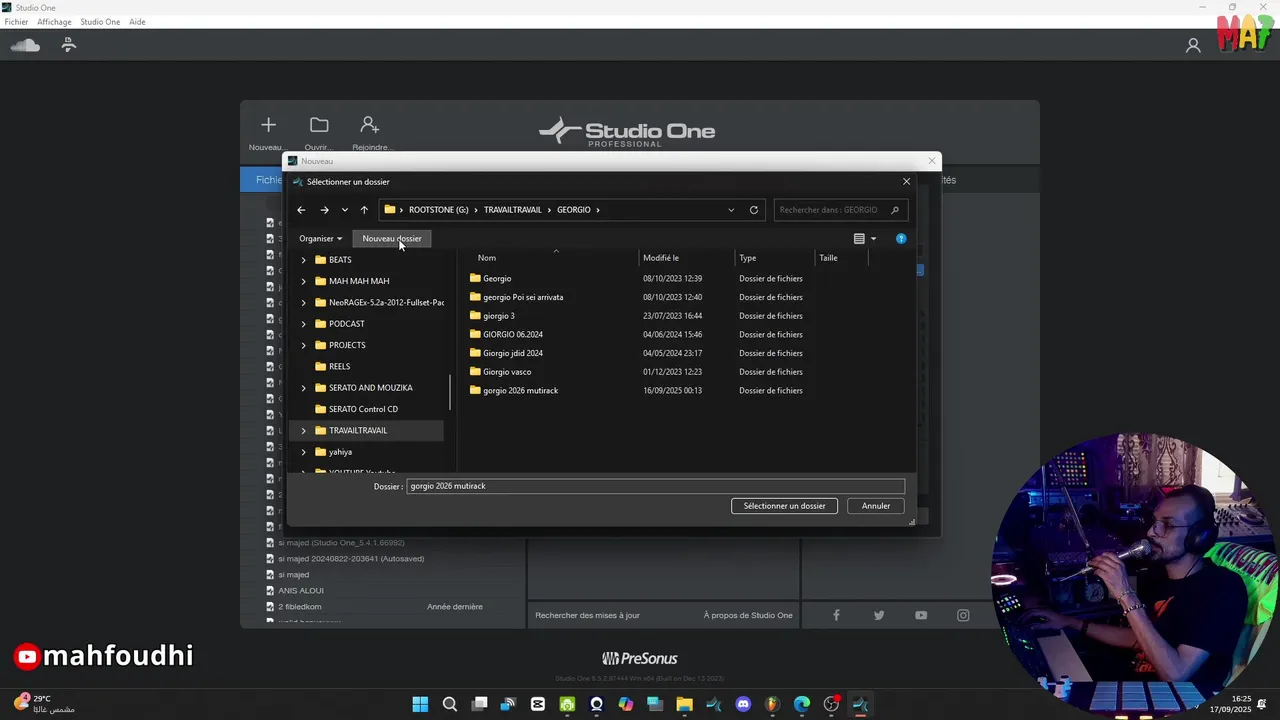Click Rechercher des mises à jour
The width and height of the screenshot is (1280, 720).
(587, 615)
